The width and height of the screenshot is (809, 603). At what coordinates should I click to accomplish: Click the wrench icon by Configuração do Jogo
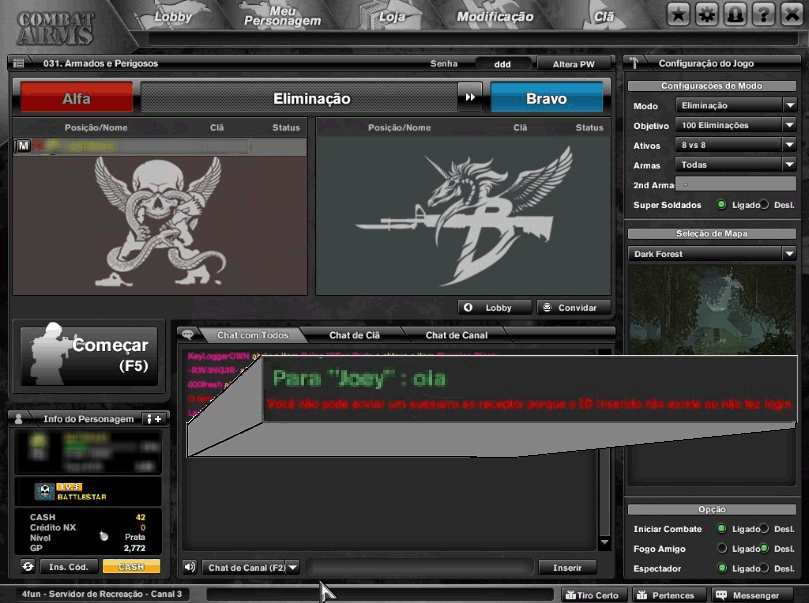tap(635, 63)
